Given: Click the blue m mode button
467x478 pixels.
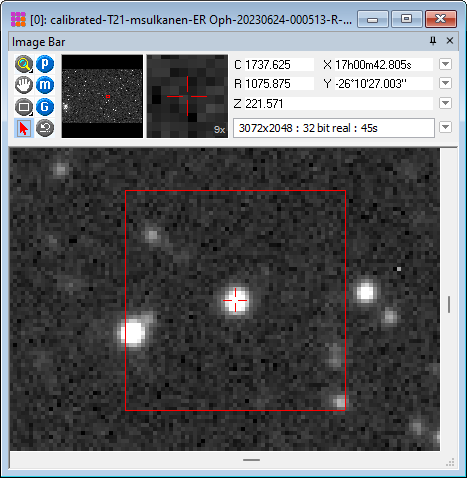Looking at the screenshot, I should (x=45, y=85).
